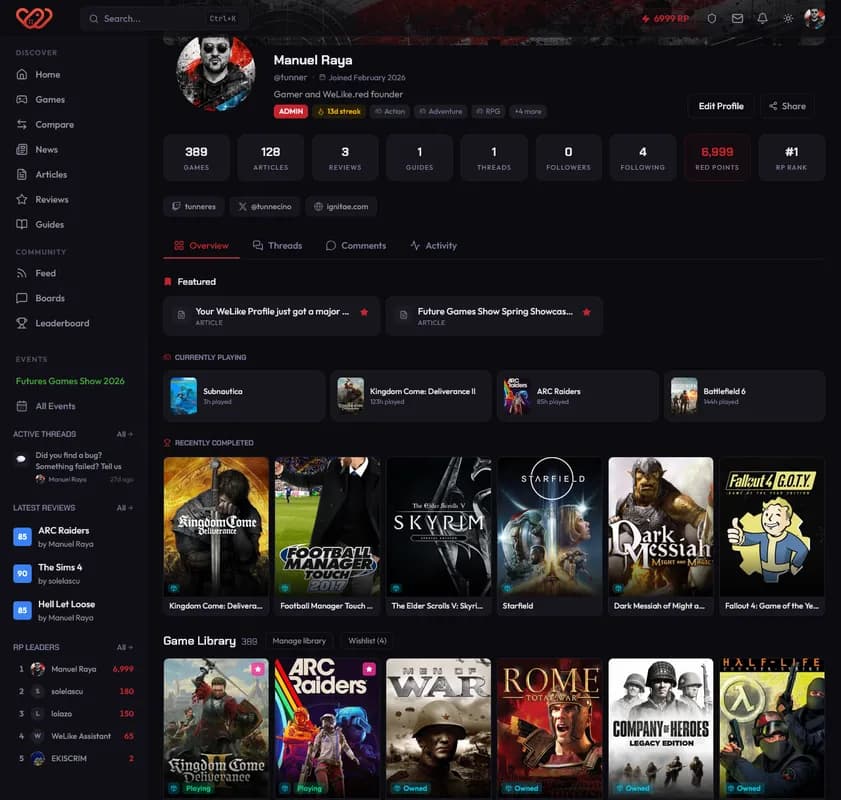
Task: Open the messages envelope icon
Action: [x=737, y=17]
